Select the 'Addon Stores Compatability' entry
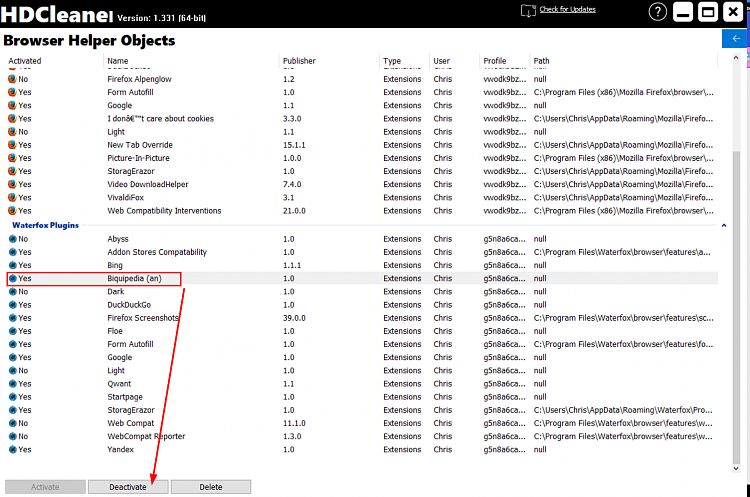 point(157,252)
